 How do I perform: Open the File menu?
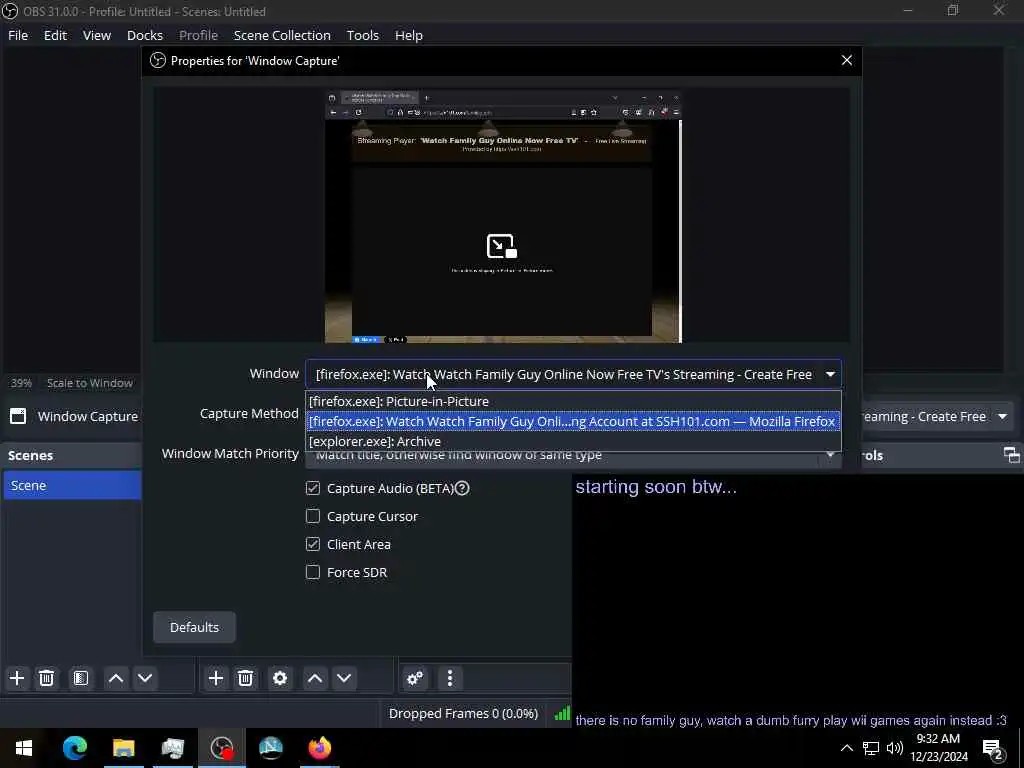[18, 35]
